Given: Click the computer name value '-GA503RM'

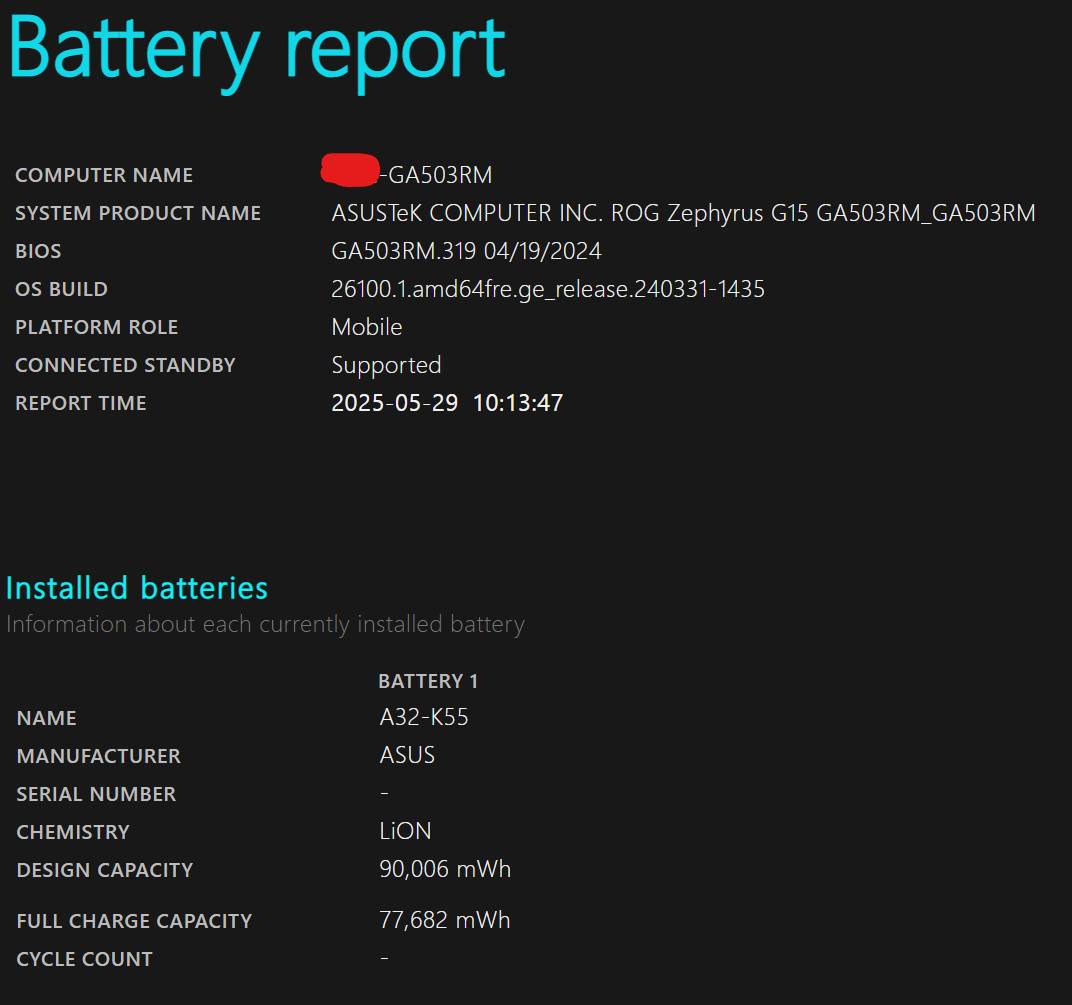Looking at the screenshot, I should click(x=436, y=175).
